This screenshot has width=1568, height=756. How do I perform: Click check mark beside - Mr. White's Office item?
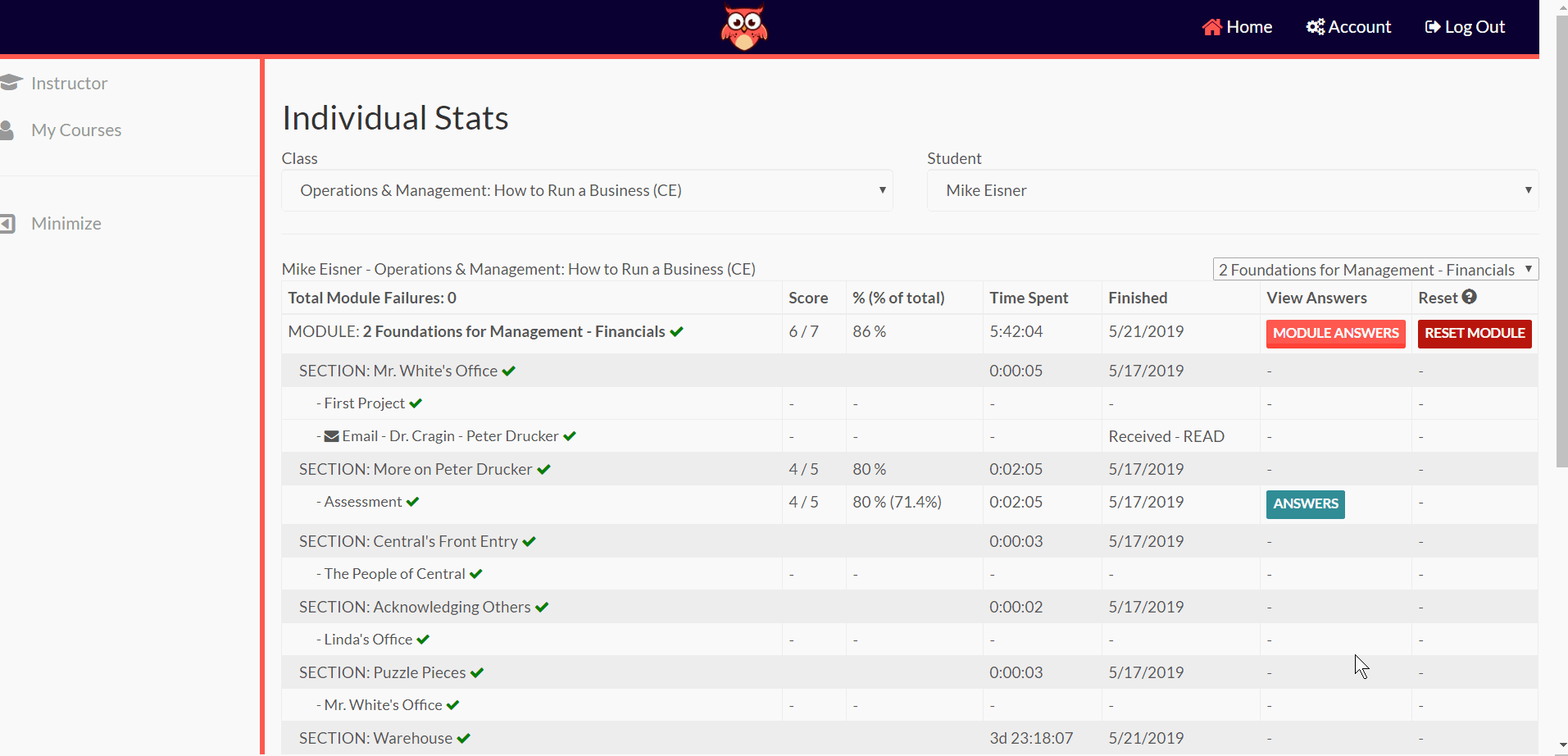452,705
